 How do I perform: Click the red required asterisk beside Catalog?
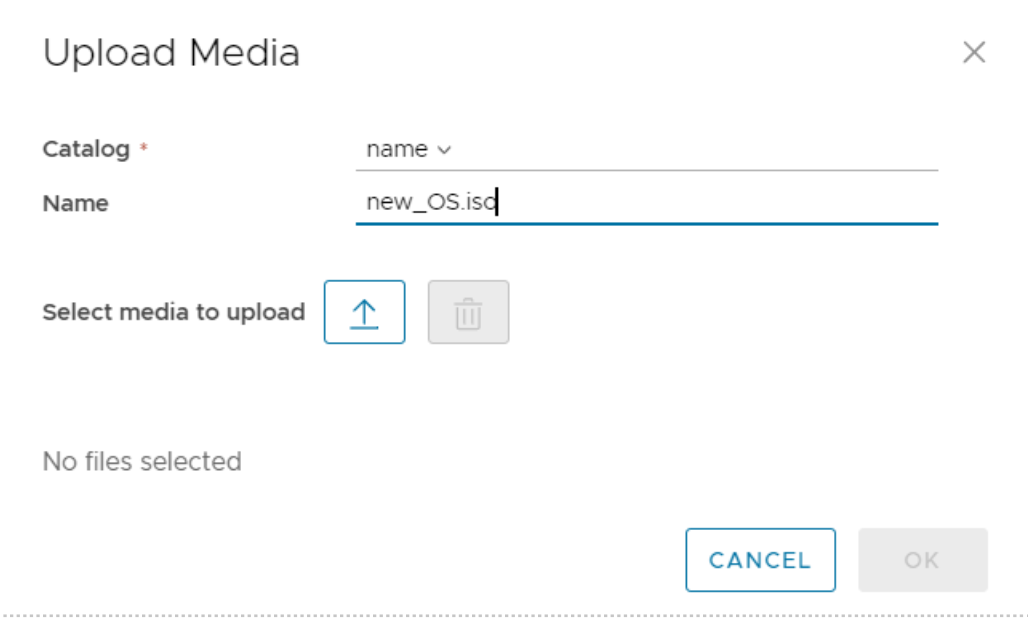(x=143, y=148)
